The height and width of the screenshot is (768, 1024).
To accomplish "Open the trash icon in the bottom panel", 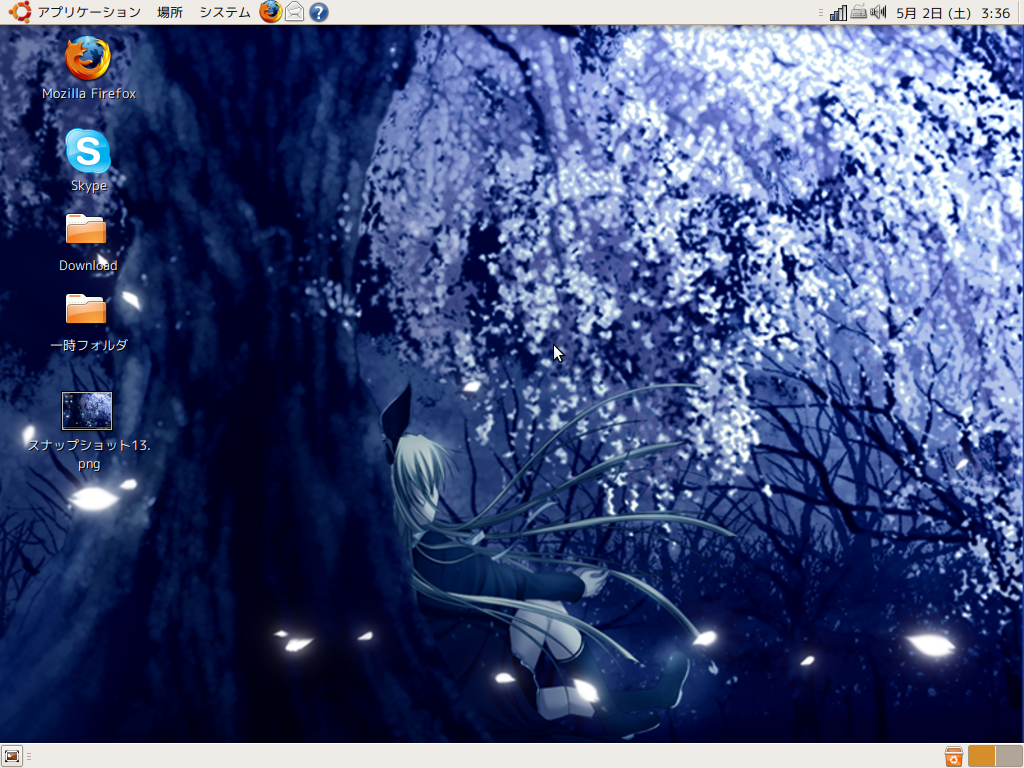I will (954, 756).
